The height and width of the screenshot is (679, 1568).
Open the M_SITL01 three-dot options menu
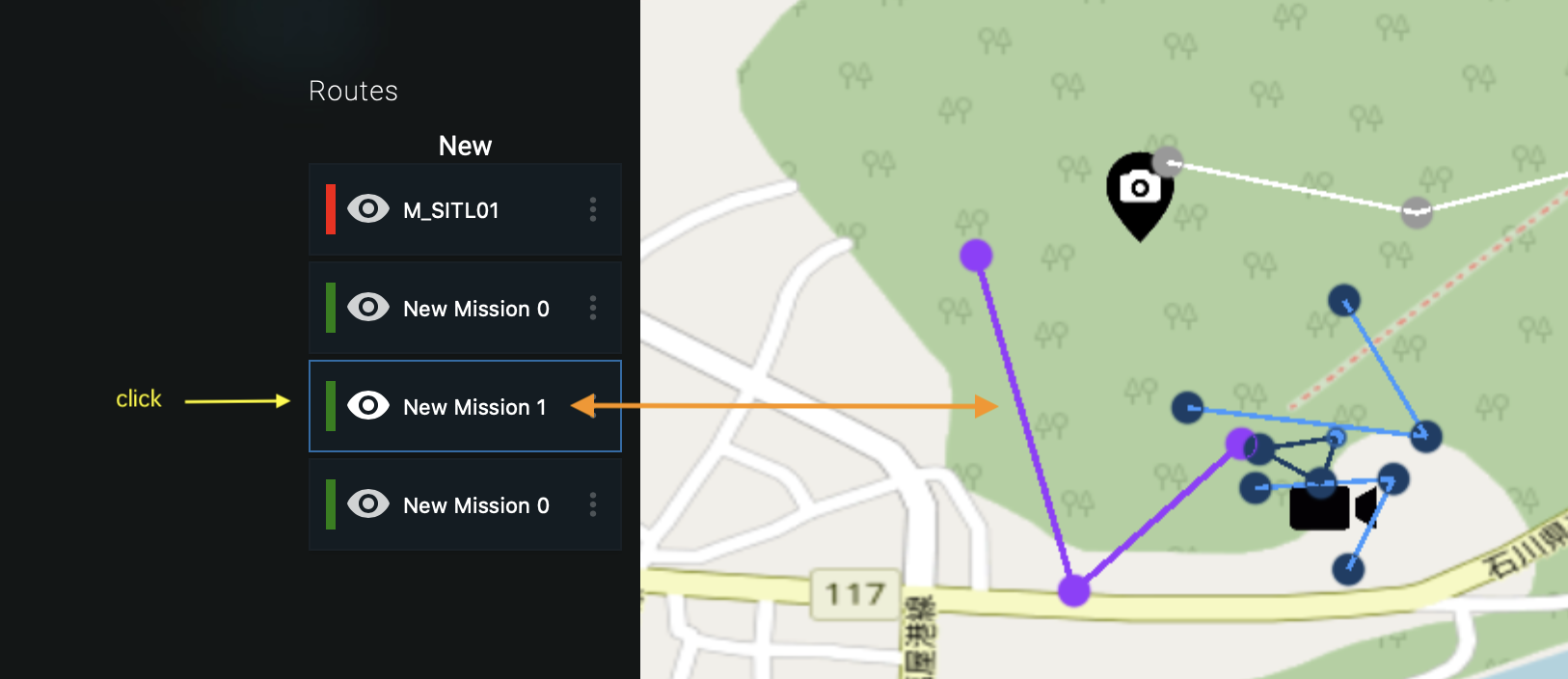point(592,209)
